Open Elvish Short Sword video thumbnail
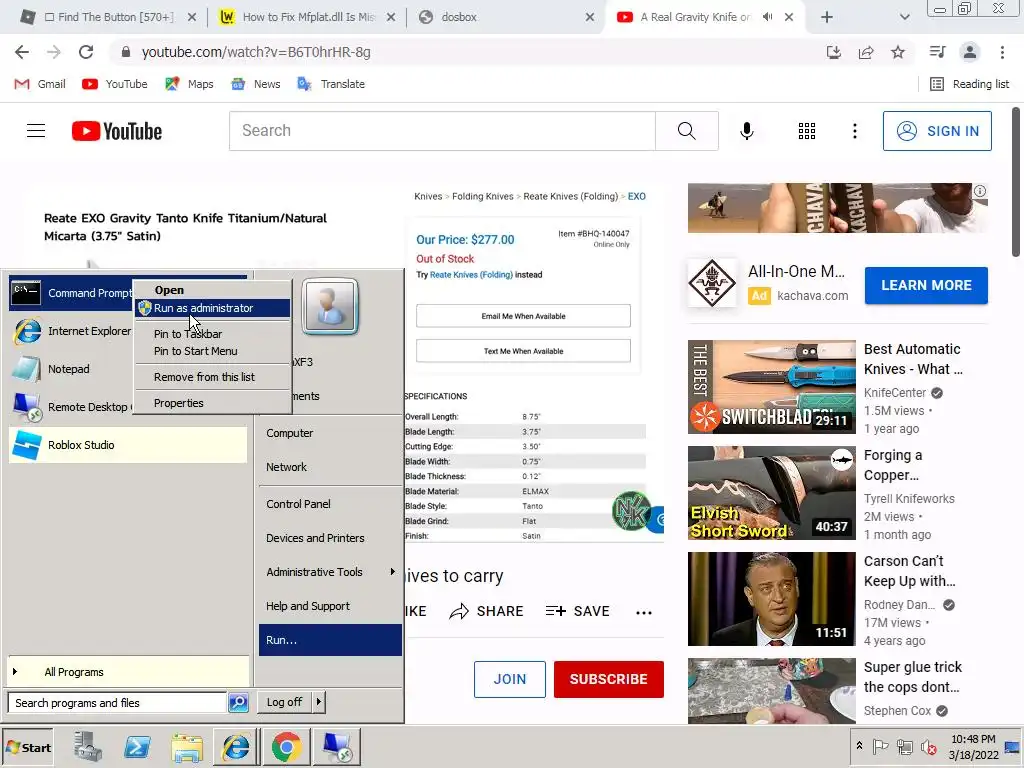This screenshot has height=768, width=1024. pyautogui.click(x=771, y=493)
